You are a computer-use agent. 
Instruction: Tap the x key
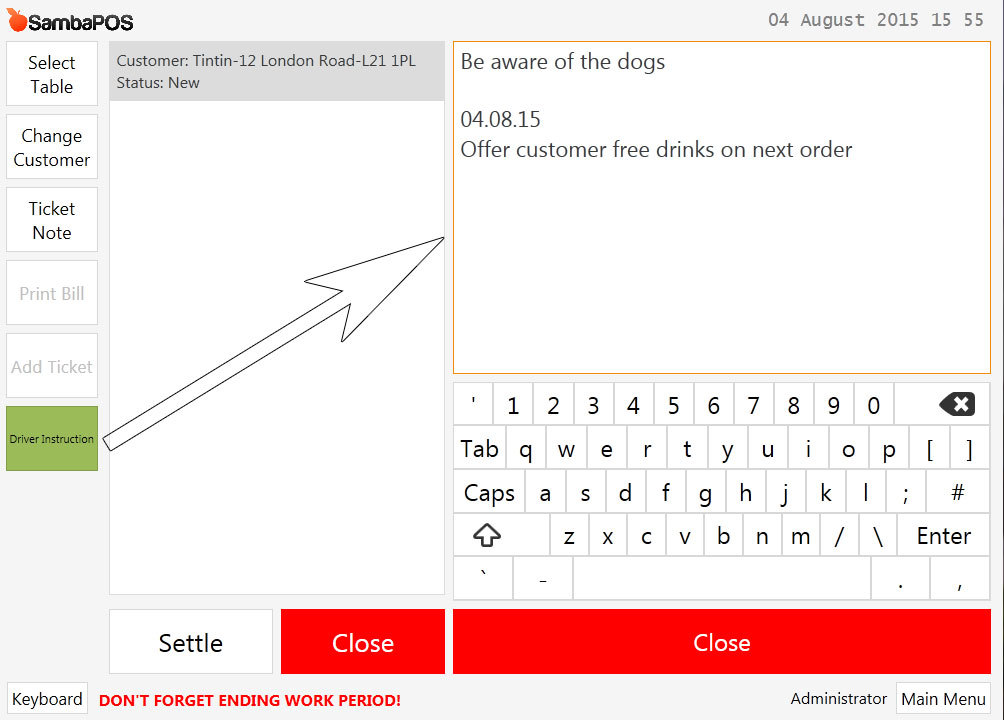click(x=608, y=535)
